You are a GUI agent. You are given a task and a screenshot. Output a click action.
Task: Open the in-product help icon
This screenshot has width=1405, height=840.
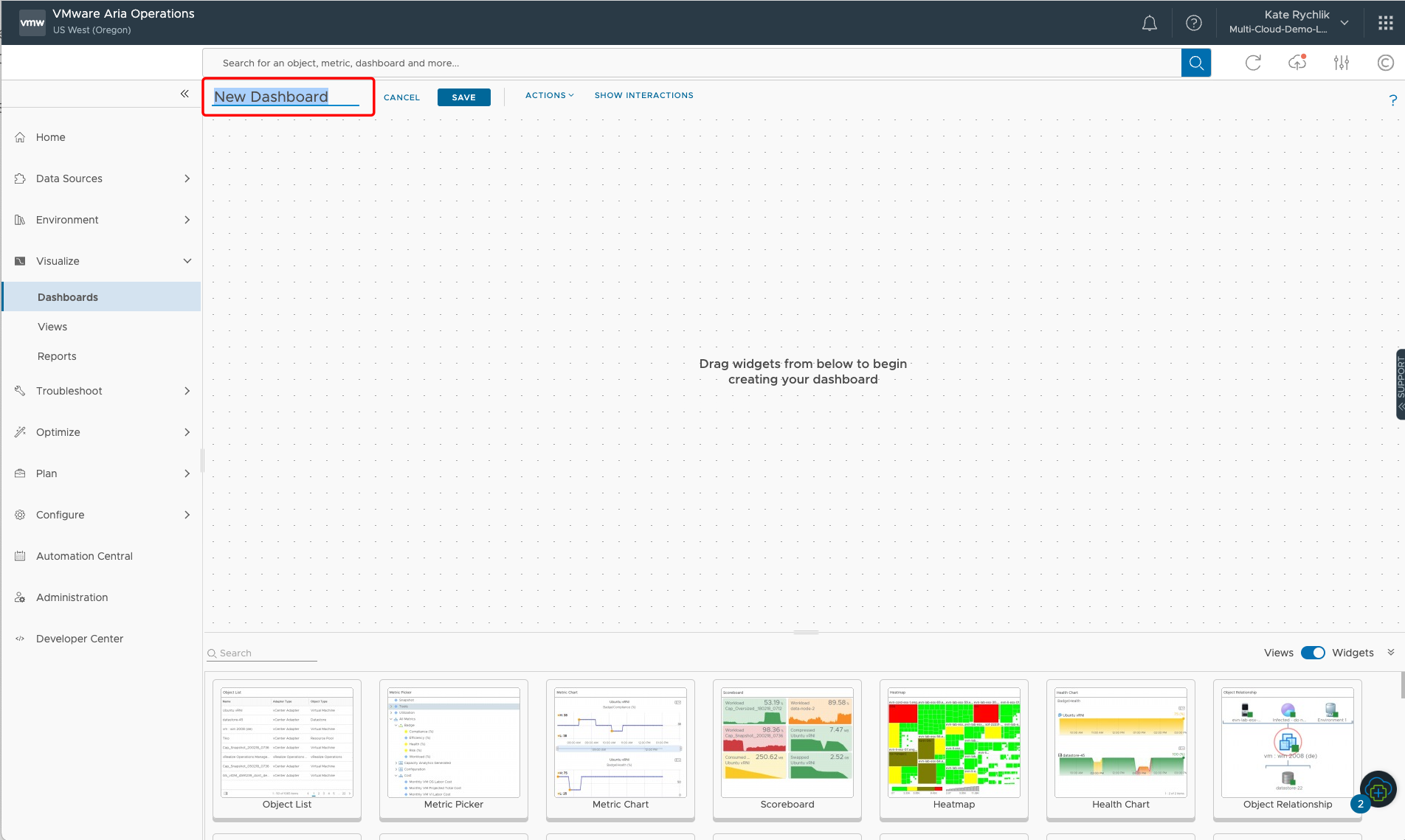point(1193,23)
